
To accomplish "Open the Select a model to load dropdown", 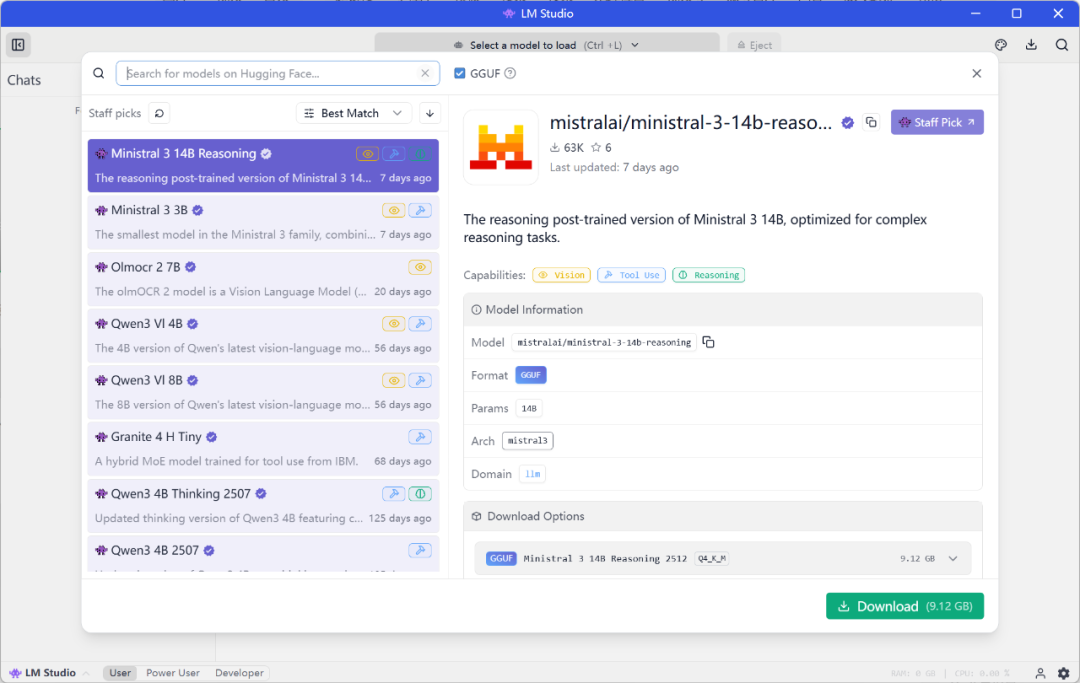I will (x=547, y=45).
